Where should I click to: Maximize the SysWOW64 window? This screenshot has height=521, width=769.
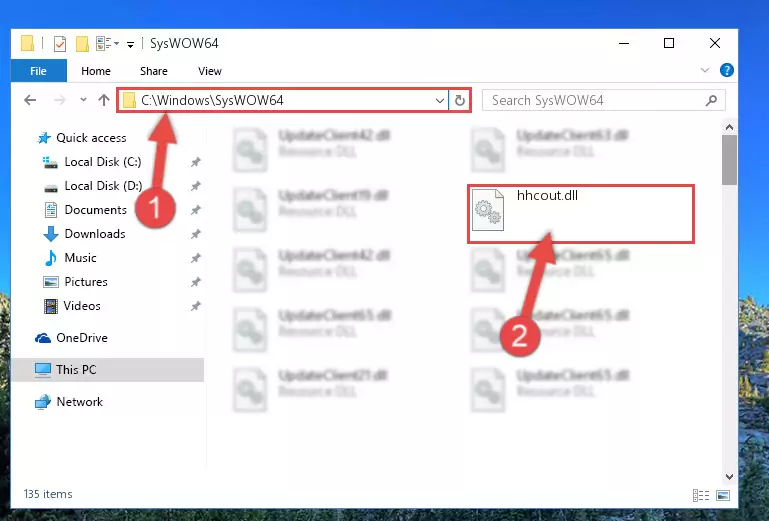[669, 43]
